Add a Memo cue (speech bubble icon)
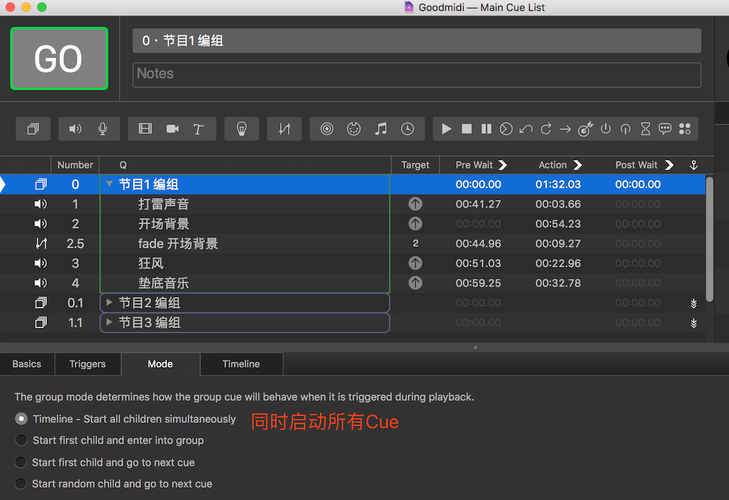The width and height of the screenshot is (729, 500). pos(665,129)
